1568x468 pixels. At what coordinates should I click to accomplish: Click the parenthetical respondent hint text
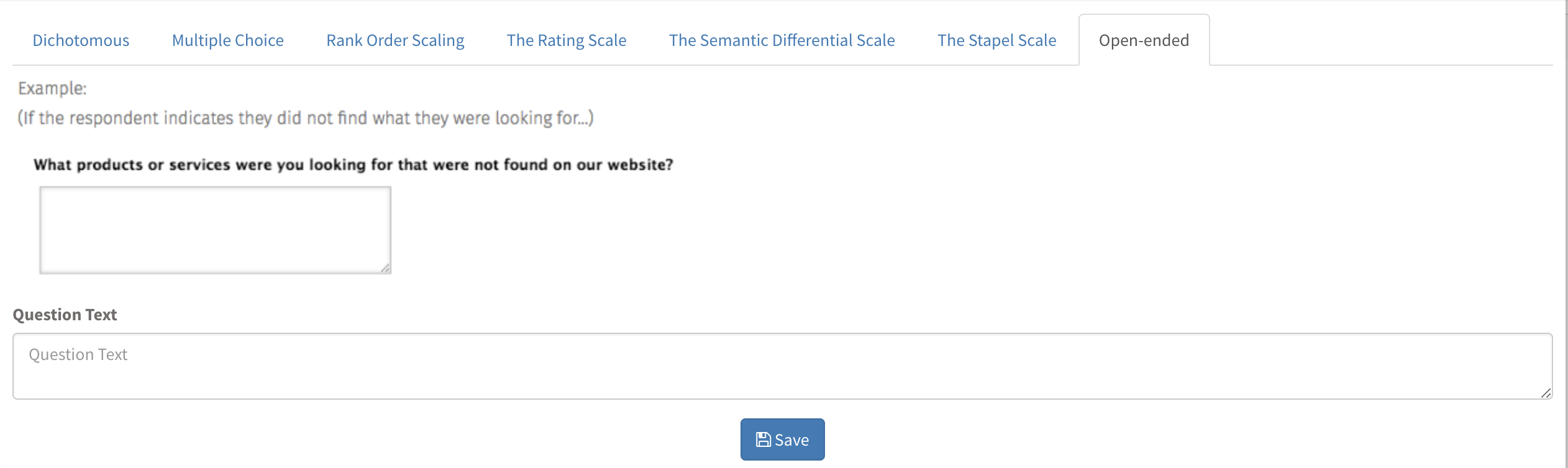tap(306, 118)
